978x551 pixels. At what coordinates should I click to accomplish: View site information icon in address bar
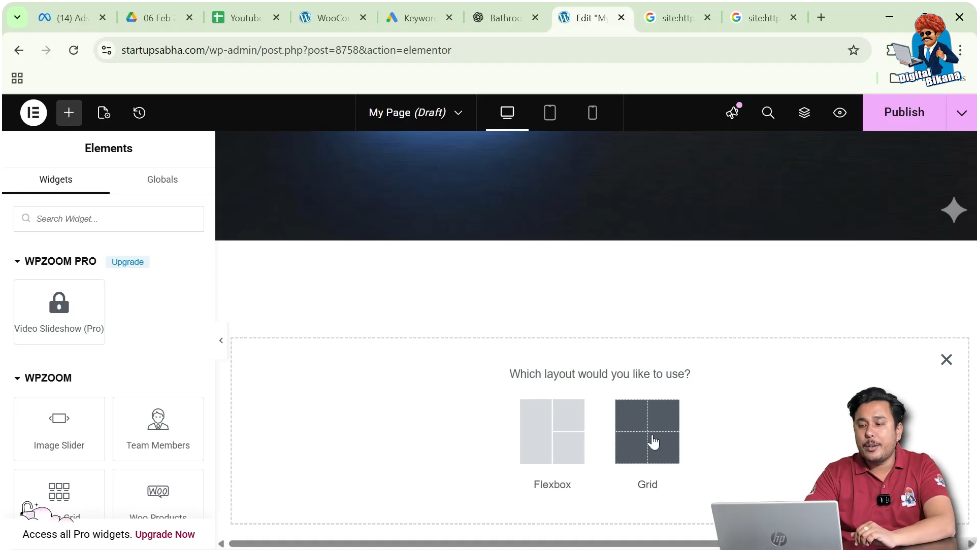(x=107, y=50)
